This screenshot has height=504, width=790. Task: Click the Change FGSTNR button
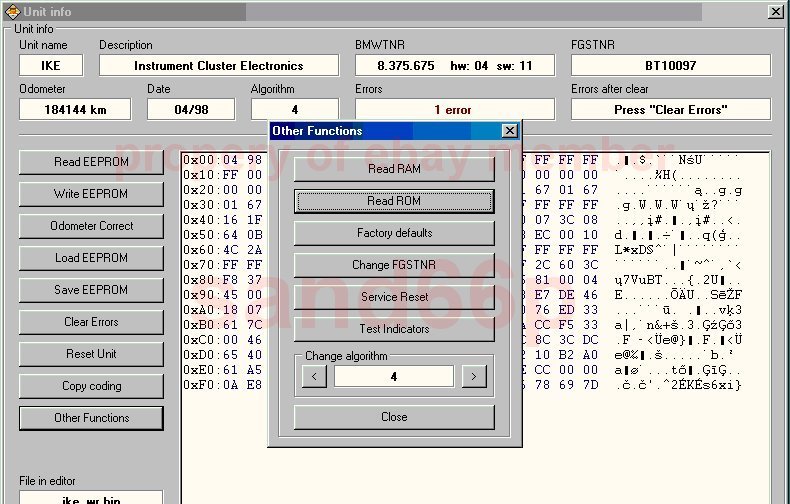394,265
